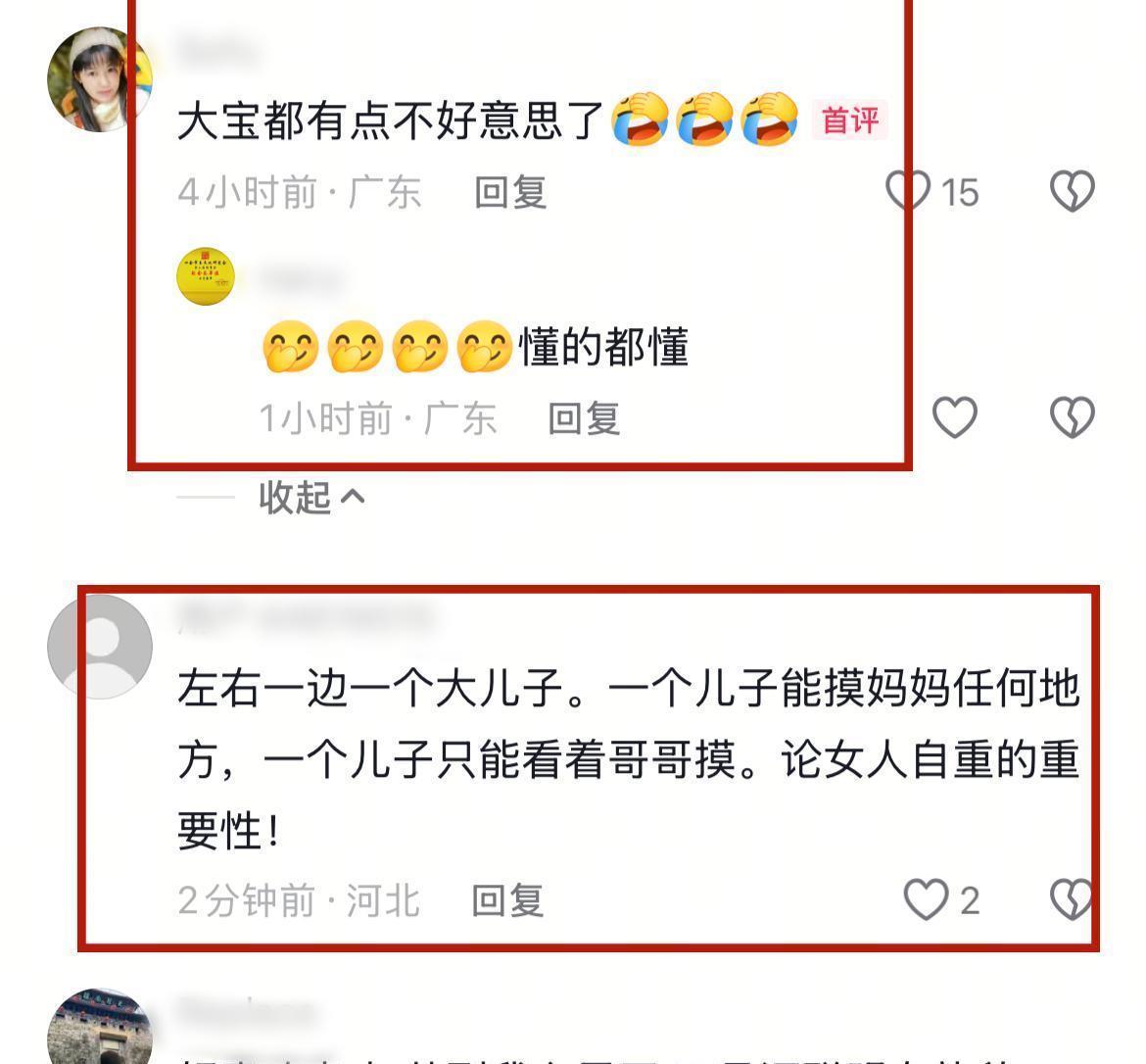
Task: Like the '懂的都懂' reply
Action: (x=955, y=417)
